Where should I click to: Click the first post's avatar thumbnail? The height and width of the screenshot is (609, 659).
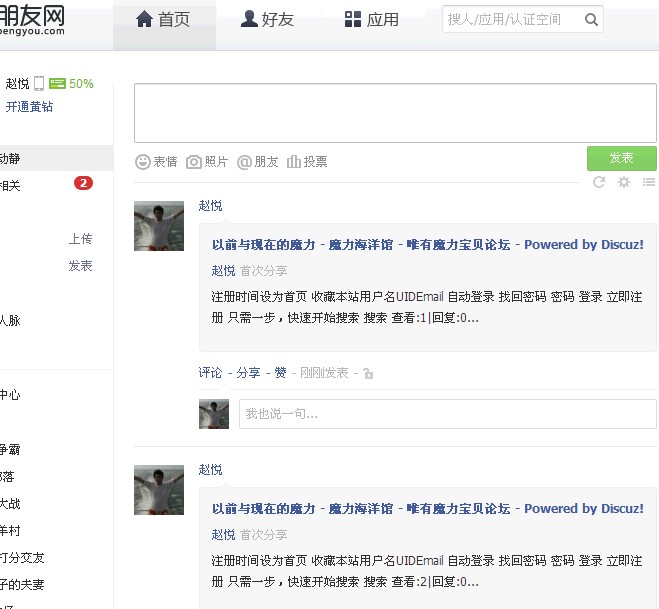(x=159, y=225)
